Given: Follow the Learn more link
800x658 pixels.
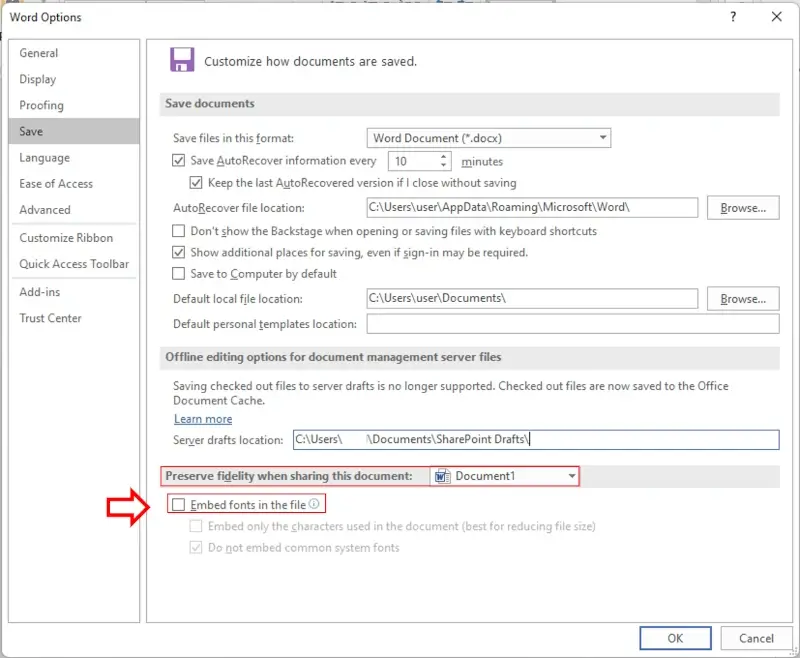Looking at the screenshot, I should [x=203, y=419].
